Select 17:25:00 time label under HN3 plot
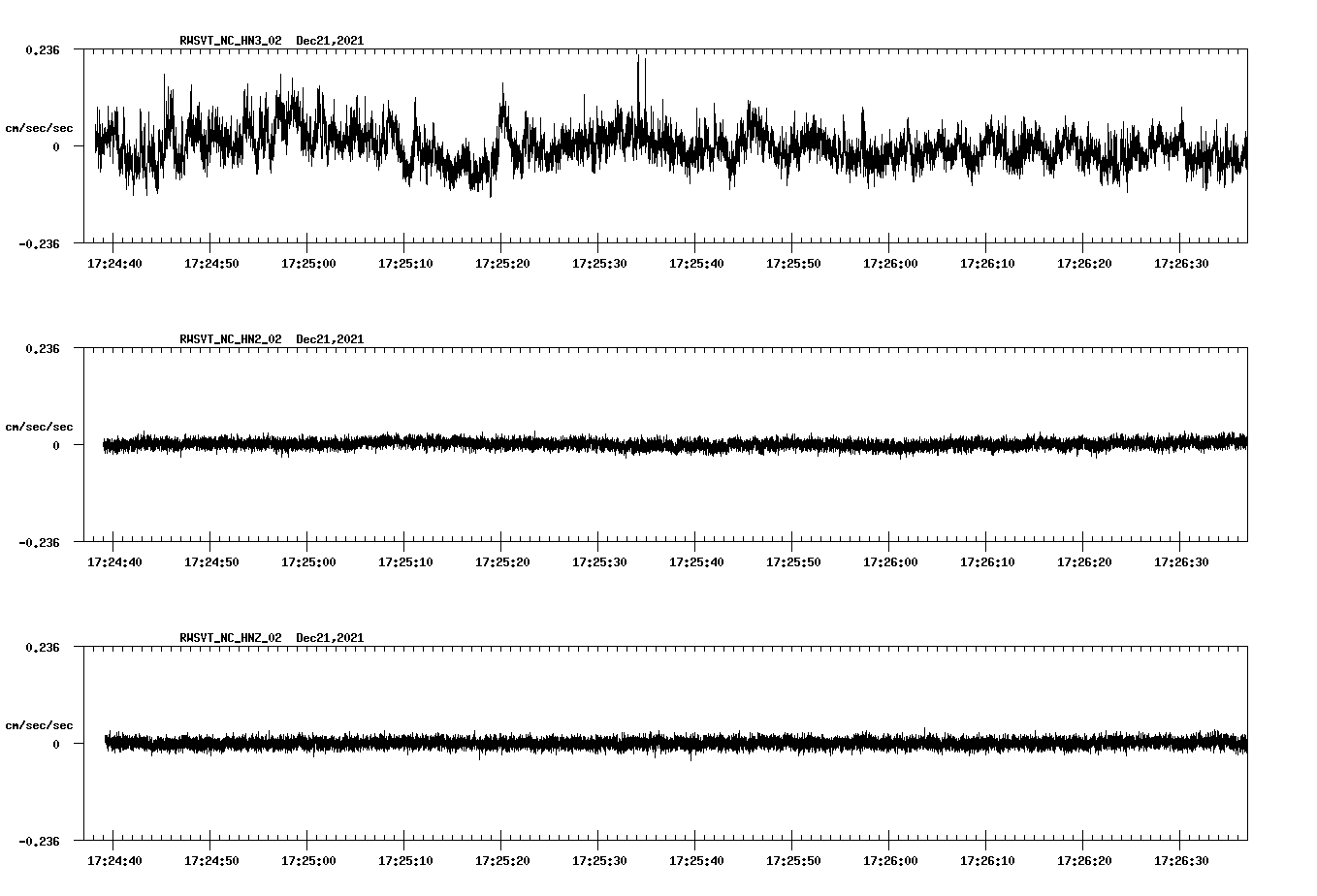The image size is (1317, 896). coord(307,263)
